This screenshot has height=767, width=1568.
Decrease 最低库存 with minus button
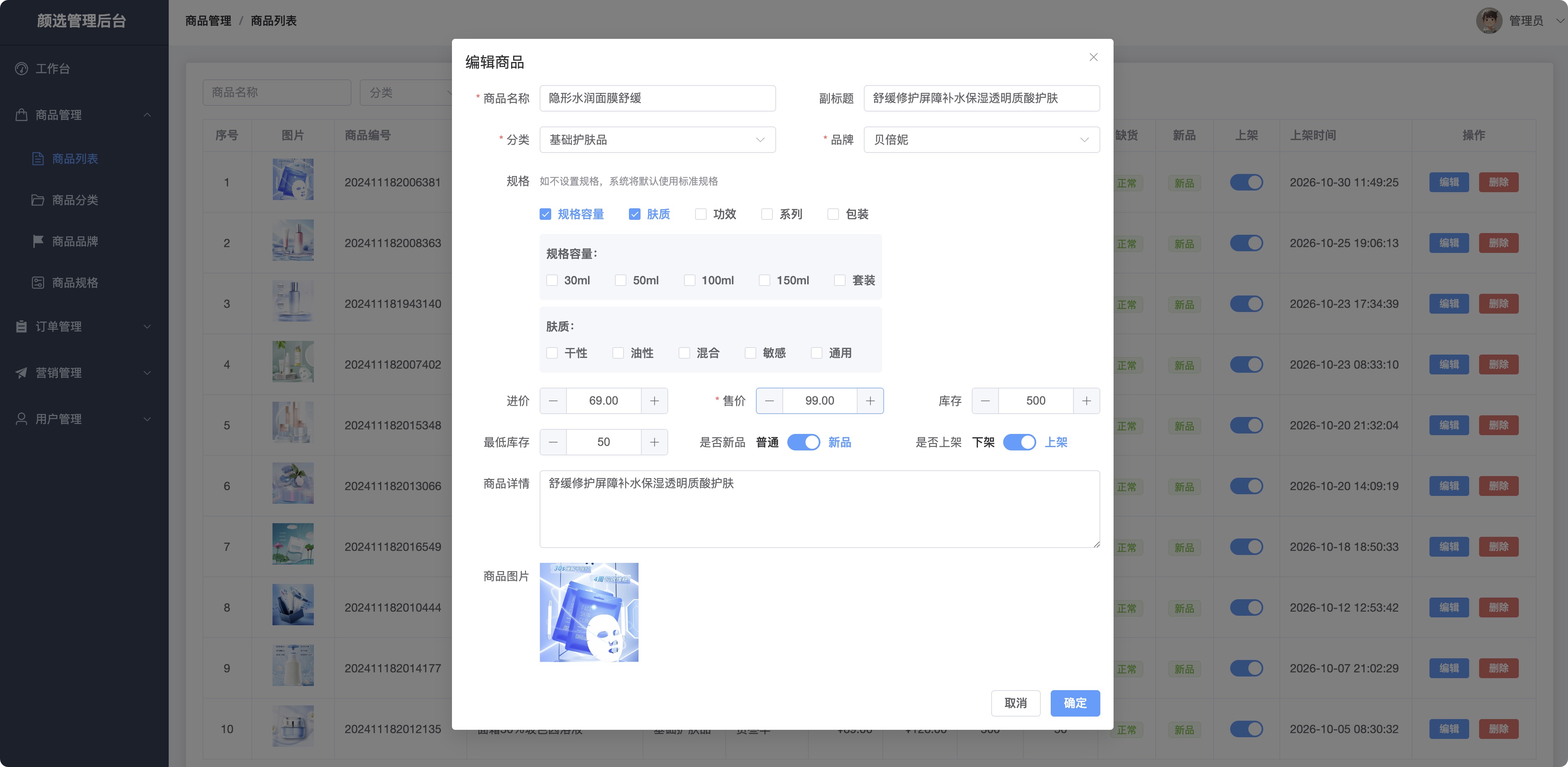(x=553, y=442)
